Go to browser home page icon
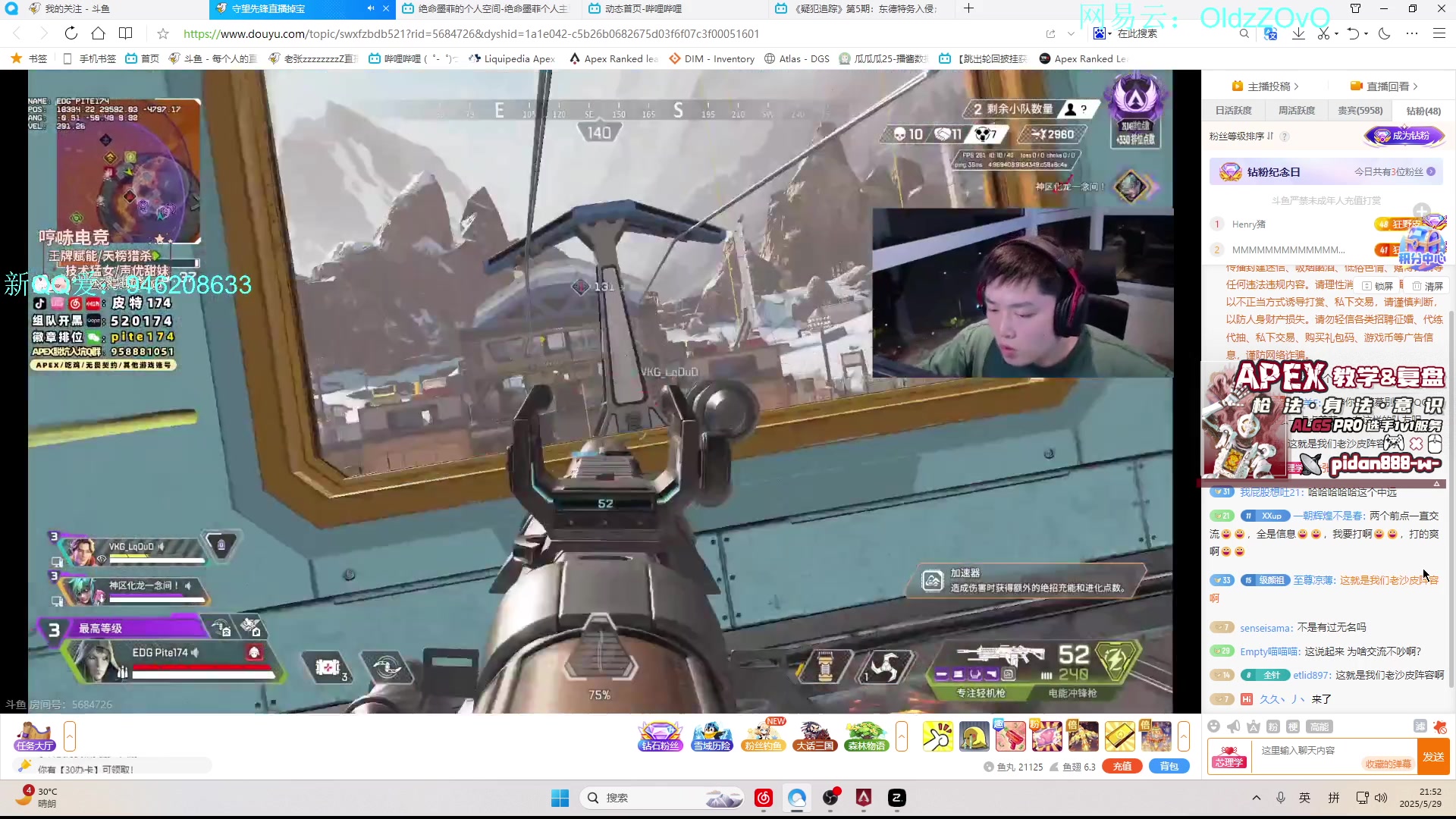The height and width of the screenshot is (819, 1456). (x=98, y=33)
